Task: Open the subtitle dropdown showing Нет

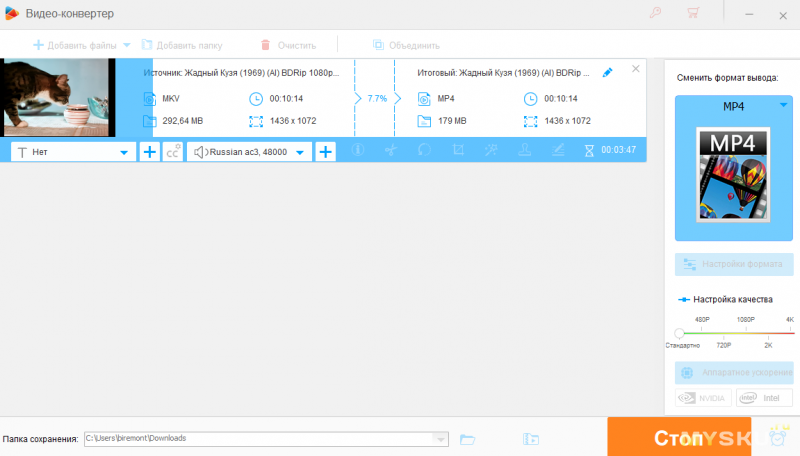Action: [x=72, y=151]
